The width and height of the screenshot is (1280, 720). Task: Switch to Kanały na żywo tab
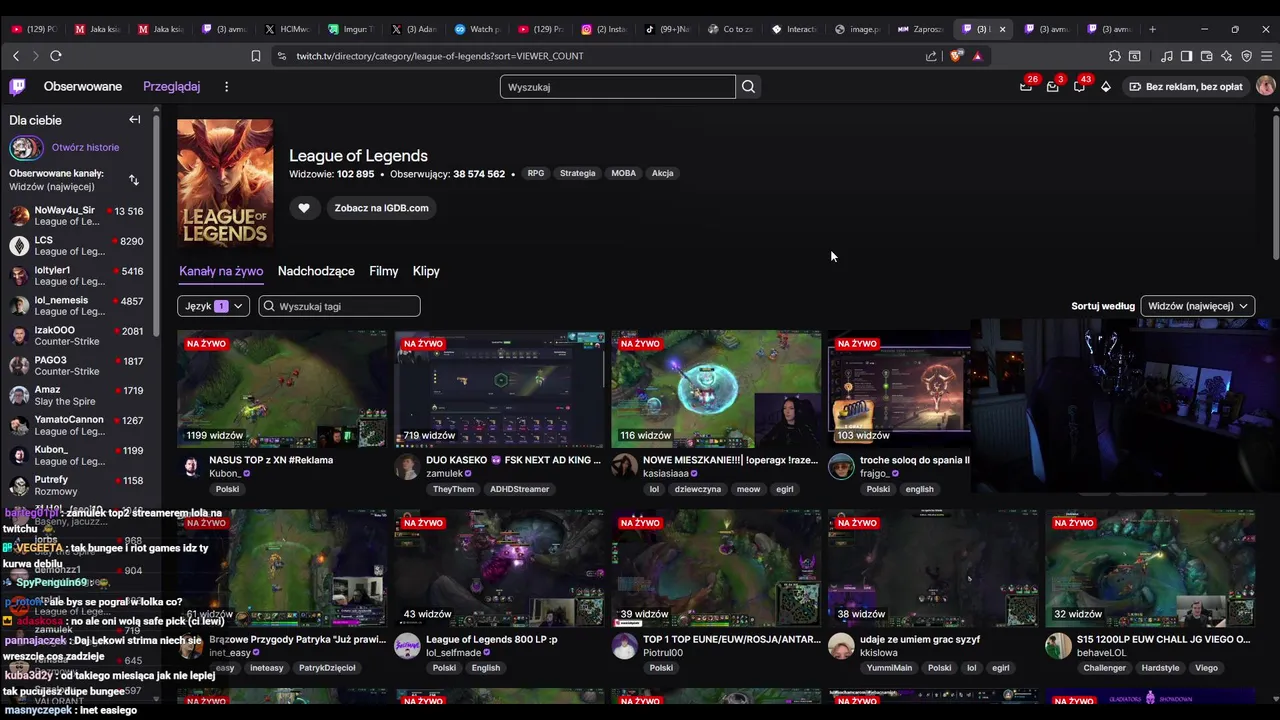(221, 271)
